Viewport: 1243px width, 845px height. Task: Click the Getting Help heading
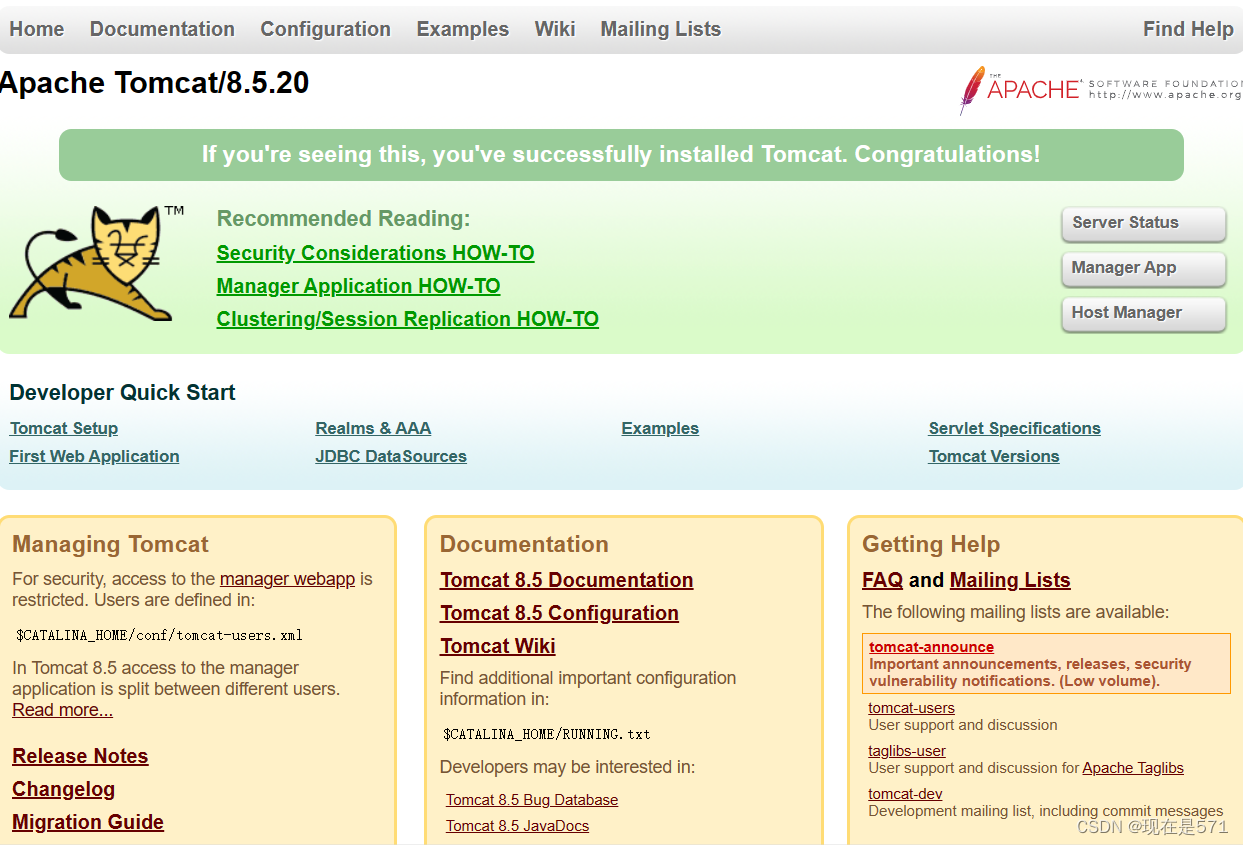coord(931,545)
